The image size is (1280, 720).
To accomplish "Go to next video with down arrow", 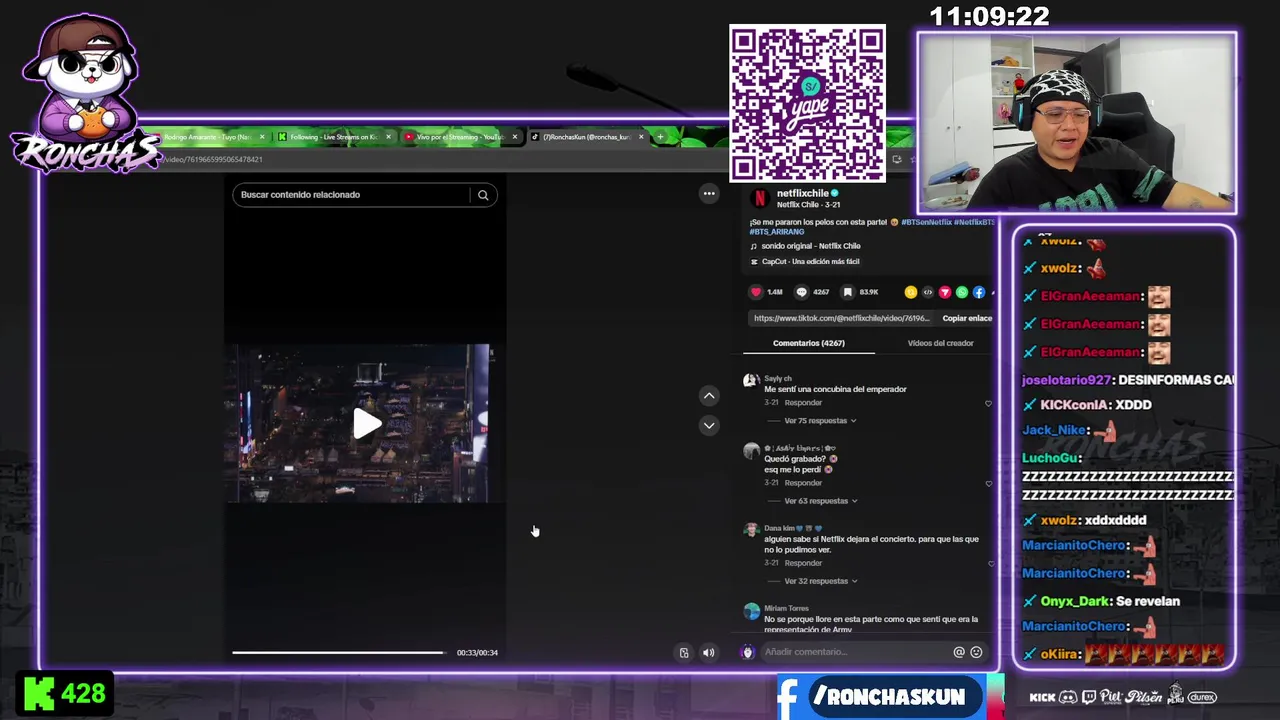I will click(x=709, y=425).
